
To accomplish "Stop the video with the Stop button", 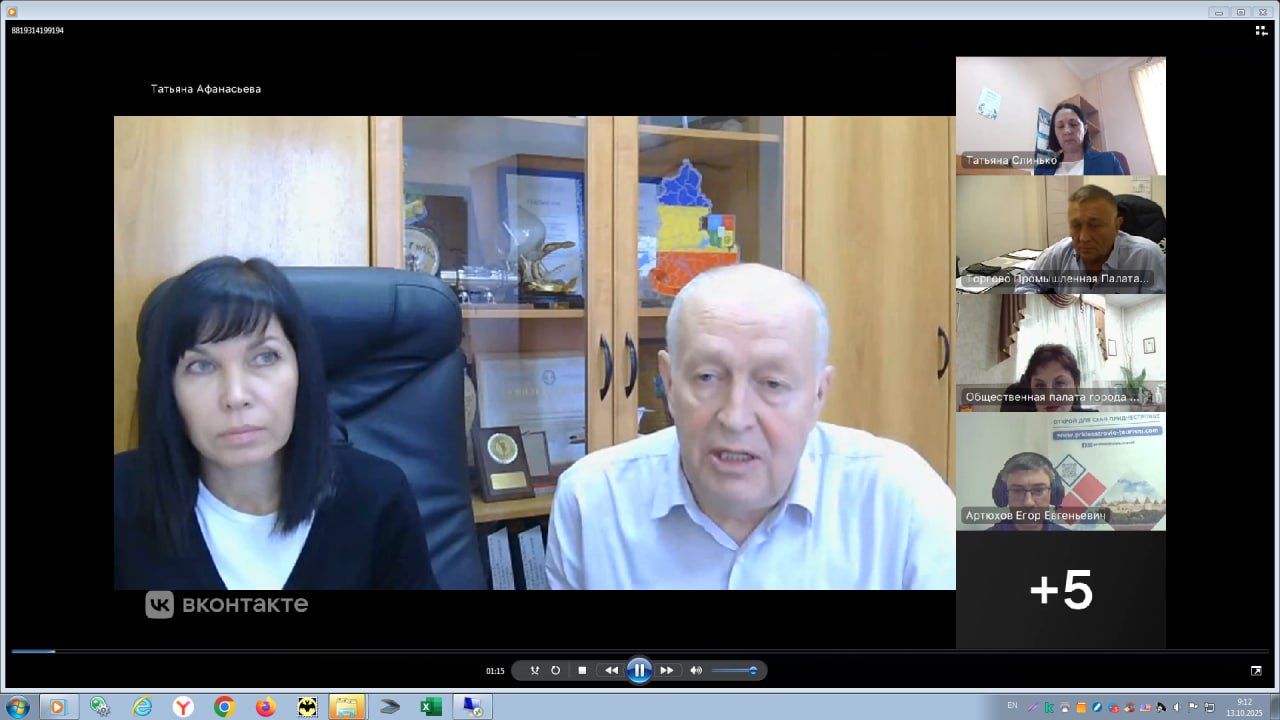I will (582, 670).
